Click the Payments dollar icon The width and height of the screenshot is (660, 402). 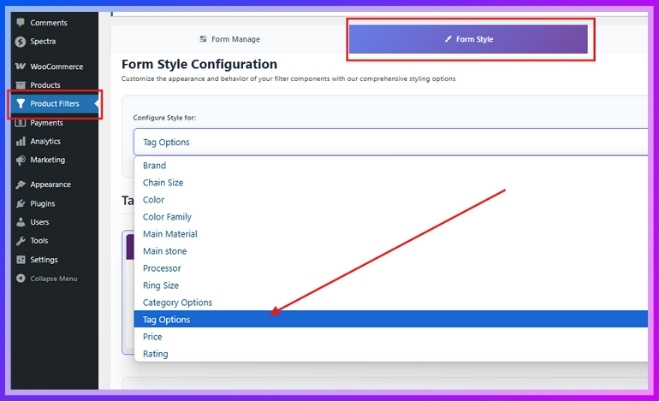[20, 123]
